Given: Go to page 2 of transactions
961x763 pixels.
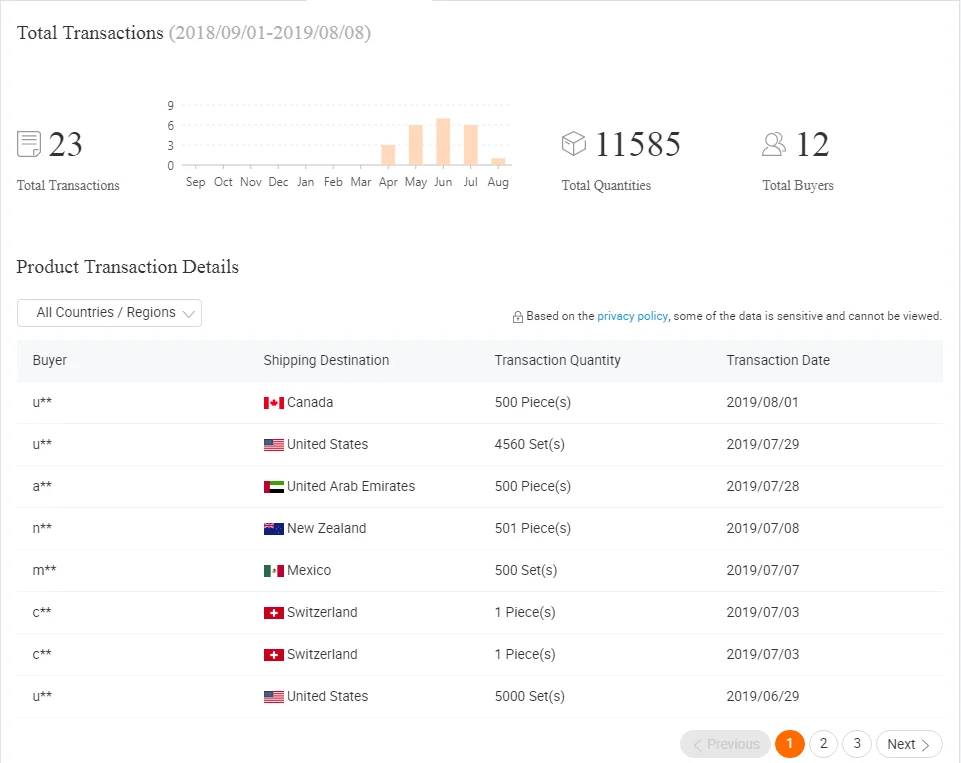Looking at the screenshot, I should click(823, 744).
